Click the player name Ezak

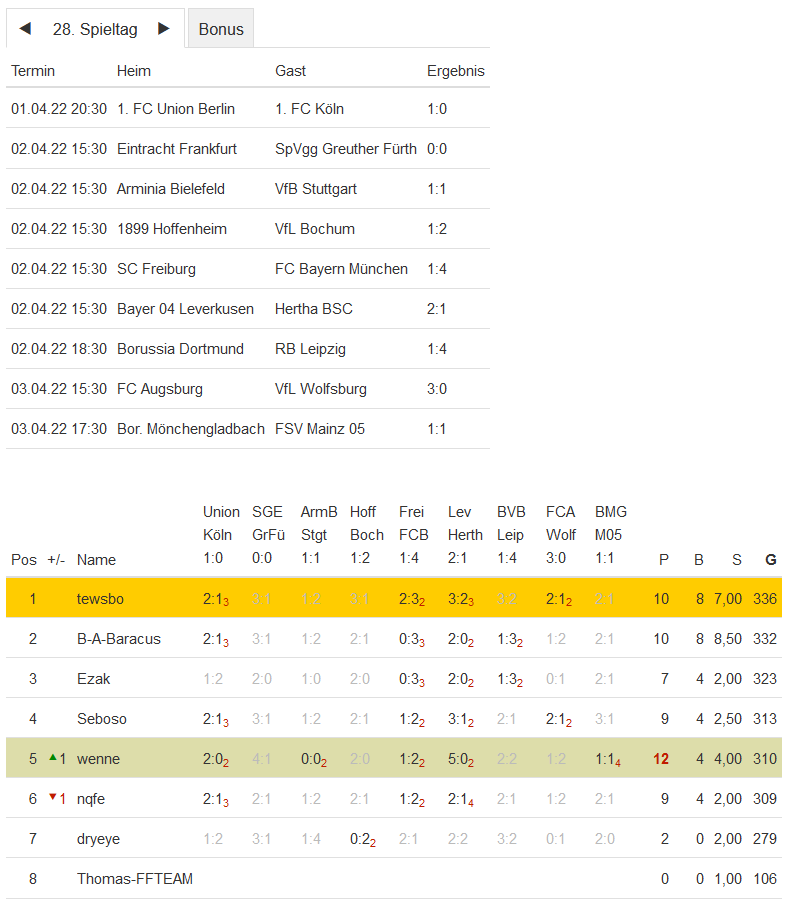[94, 679]
